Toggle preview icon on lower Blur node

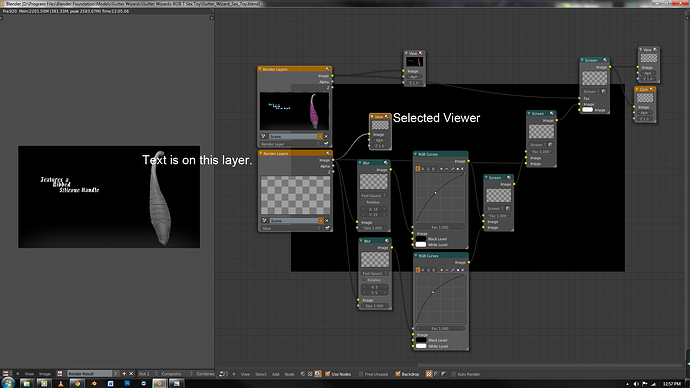click(387, 241)
